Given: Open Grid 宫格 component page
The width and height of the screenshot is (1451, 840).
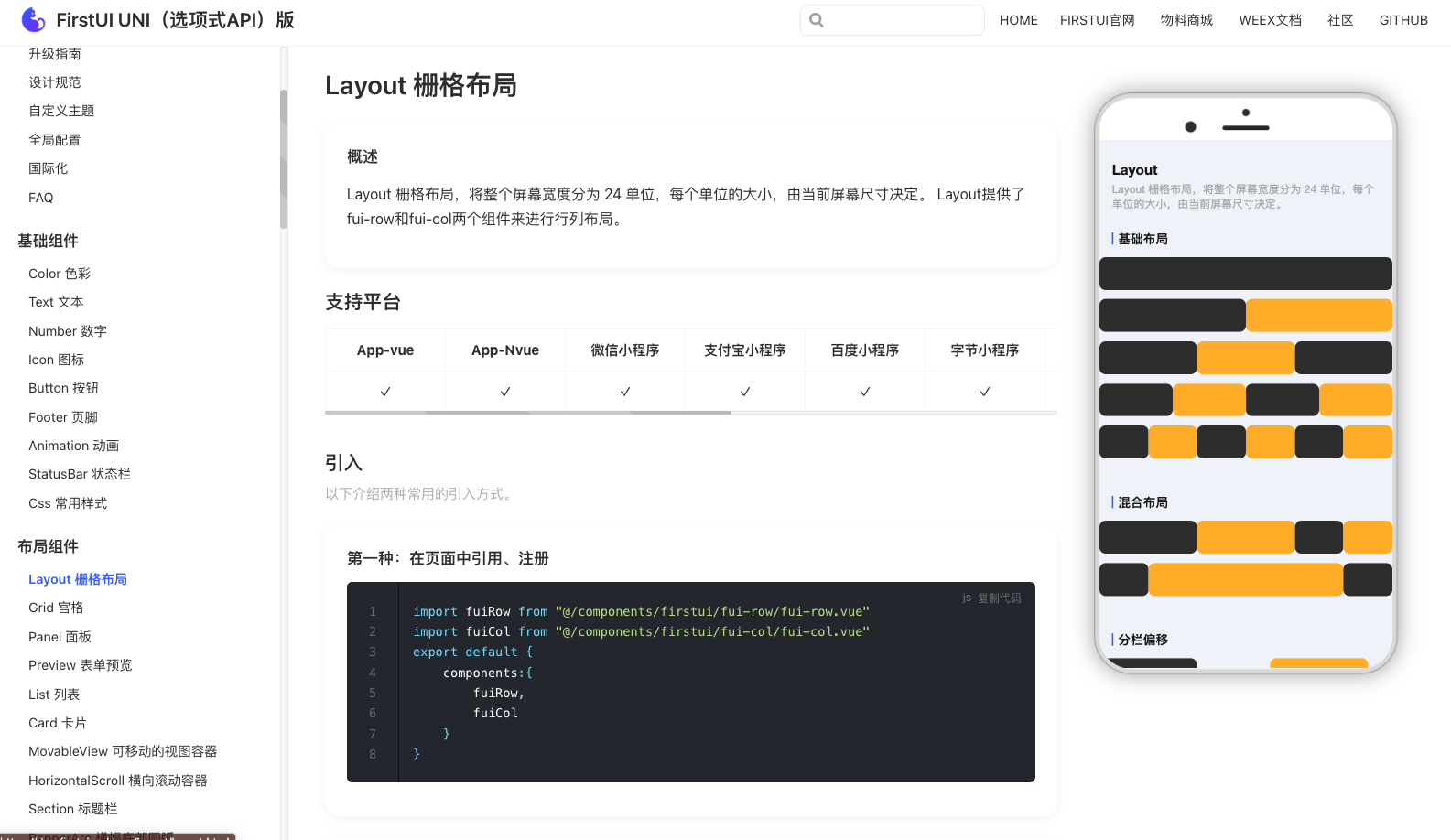Looking at the screenshot, I should (57, 608).
